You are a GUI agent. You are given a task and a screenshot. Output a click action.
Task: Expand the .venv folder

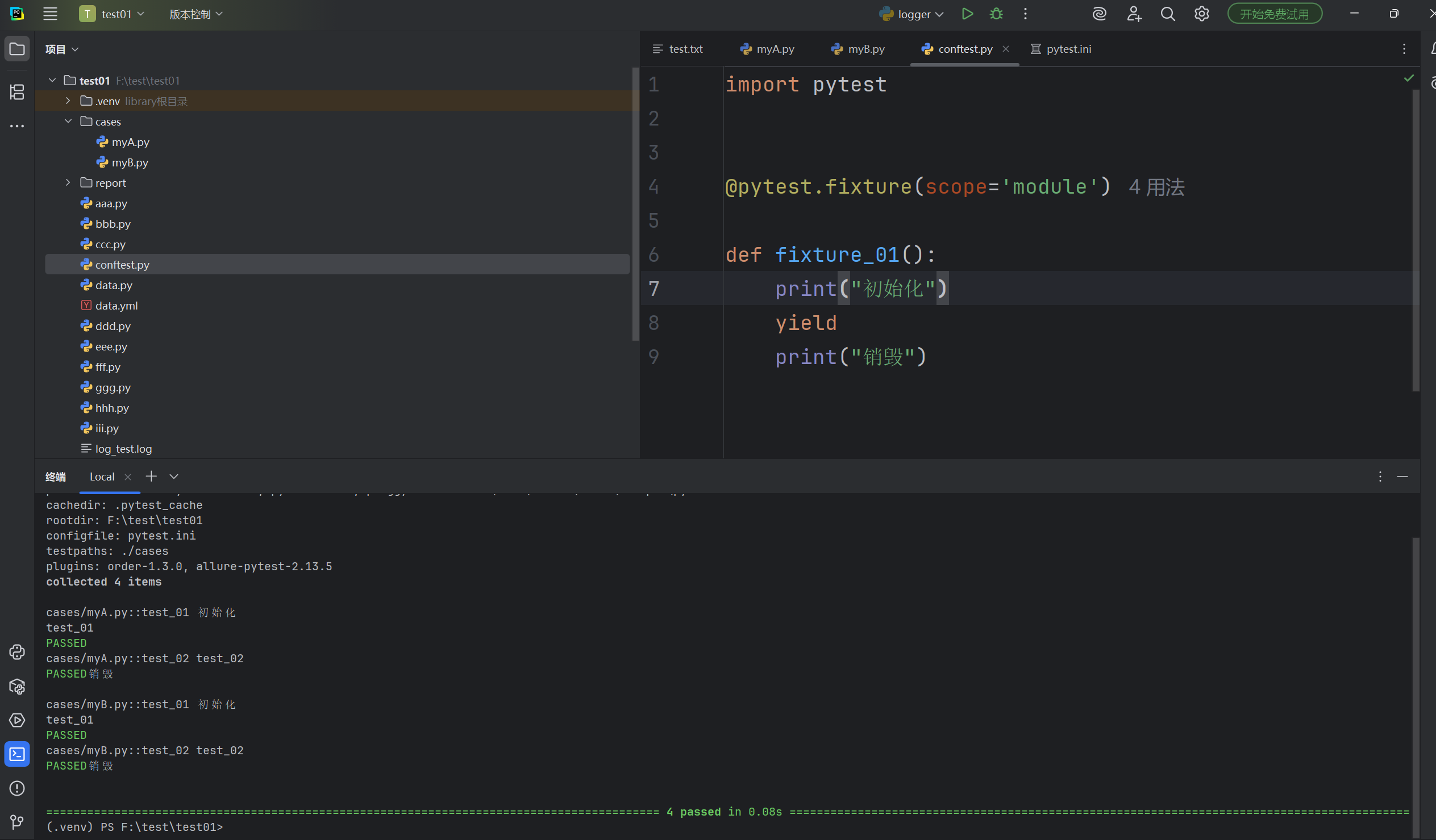click(x=68, y=101)
